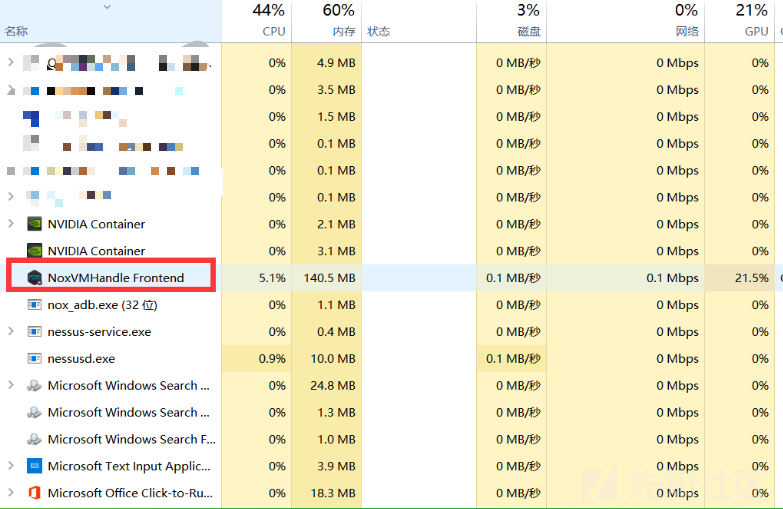Click the 名称 column header
This screenshot has width=783, height=509.
pyautogui.click(x=17, y=31)
